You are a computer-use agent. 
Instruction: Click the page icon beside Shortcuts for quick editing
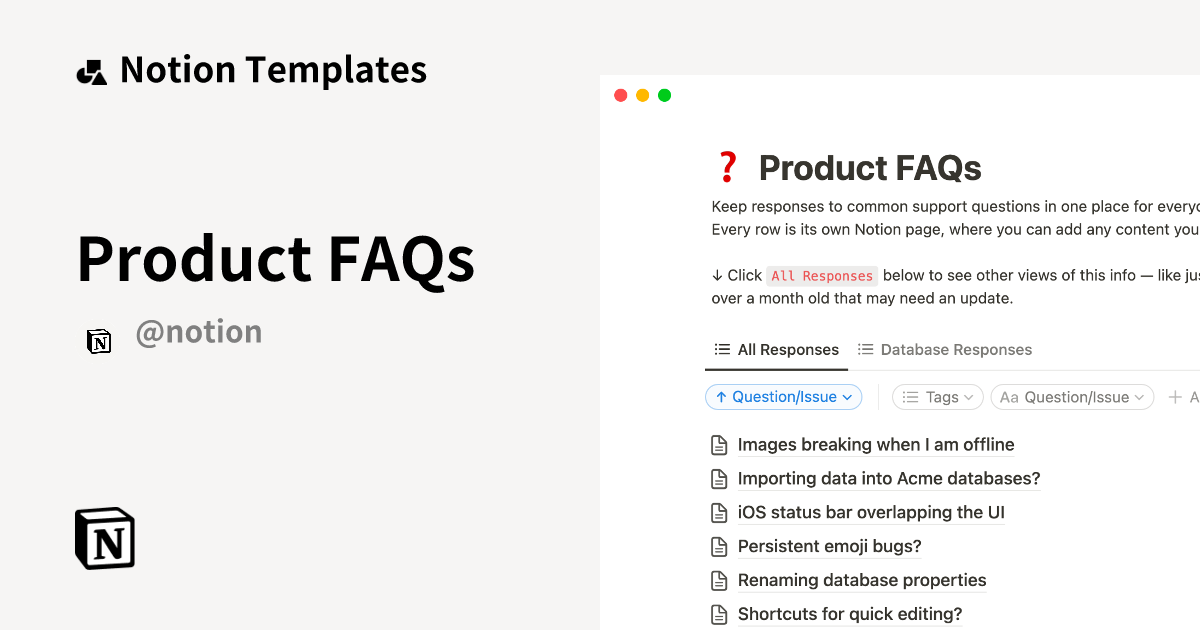point(718,615)
